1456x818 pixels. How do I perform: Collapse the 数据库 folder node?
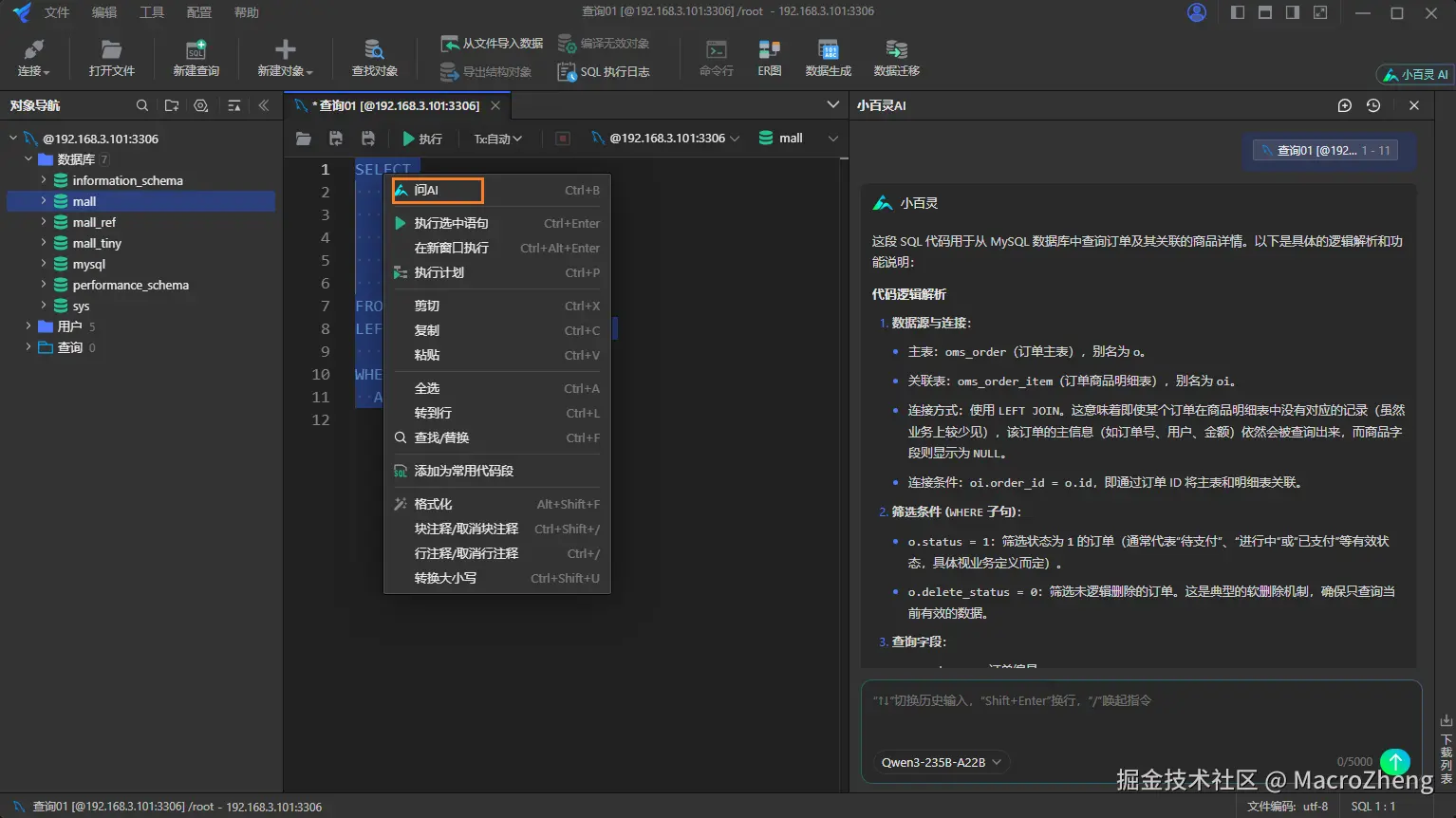point(28,158)
